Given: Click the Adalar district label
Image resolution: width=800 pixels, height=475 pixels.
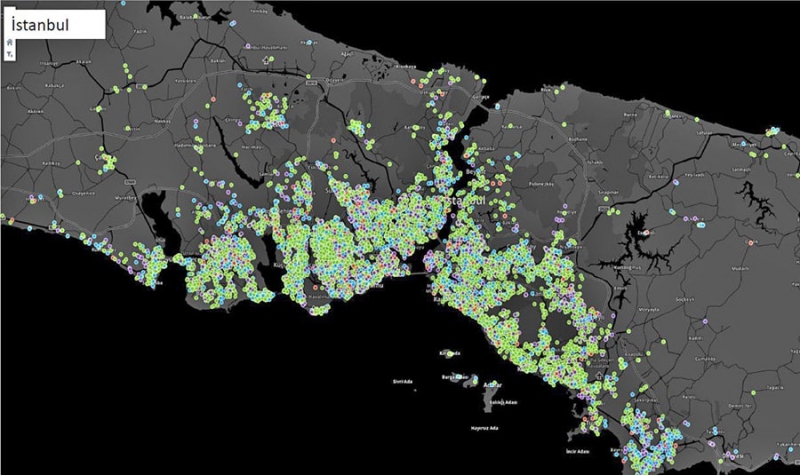Looking at the screenshot, I should point(491,384).
